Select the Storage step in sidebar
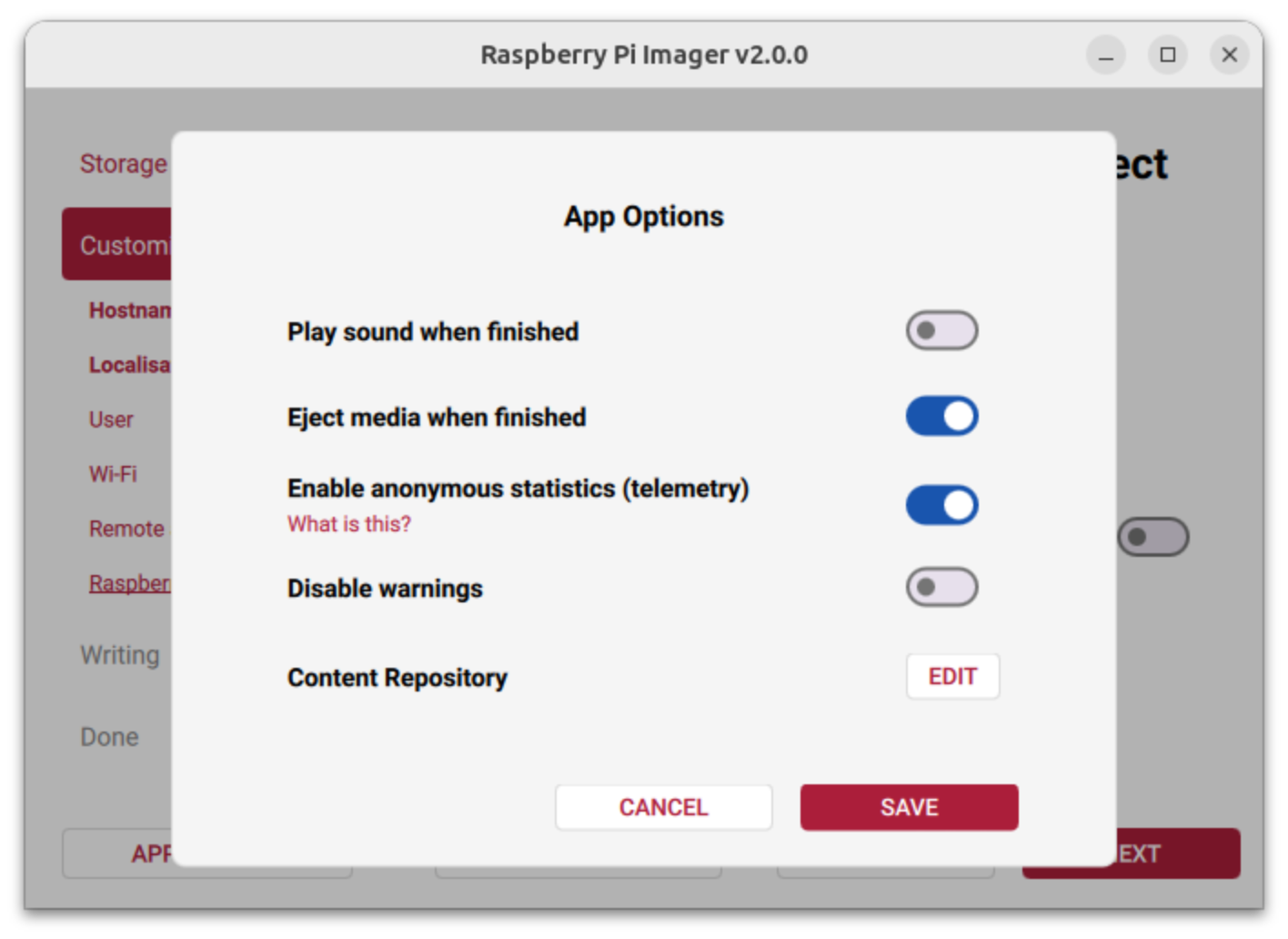This screenshot has height=939, width=1288. [123, 164]
